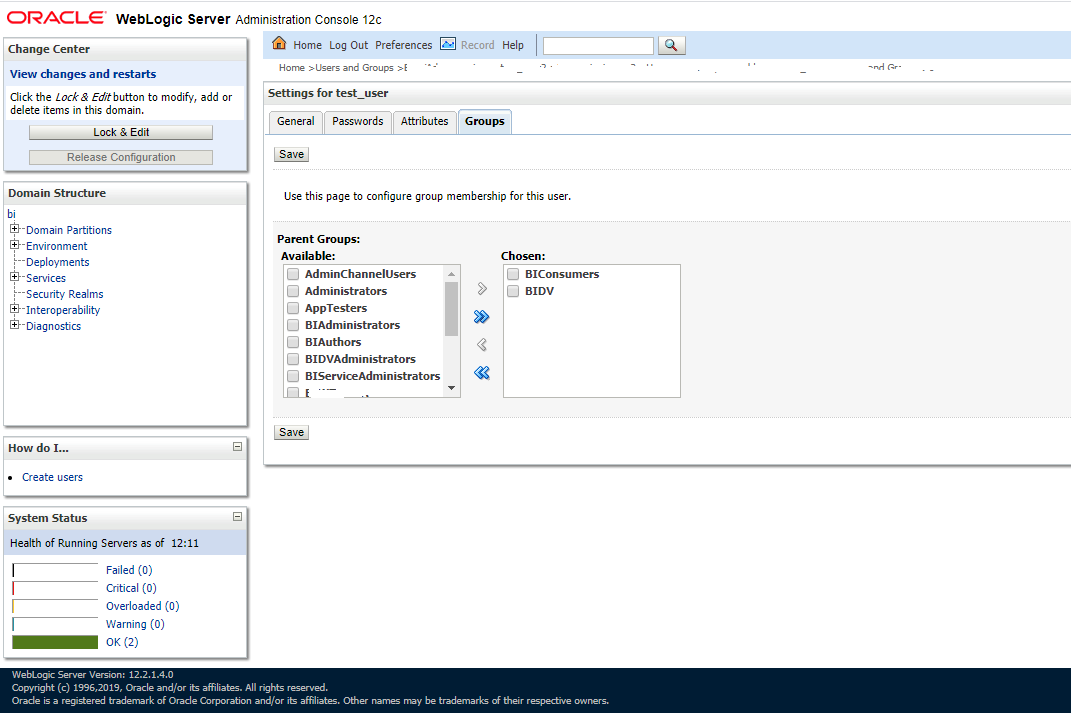Select BIDV in Chosen list
1071x726 pixels.
pos(513,291)
